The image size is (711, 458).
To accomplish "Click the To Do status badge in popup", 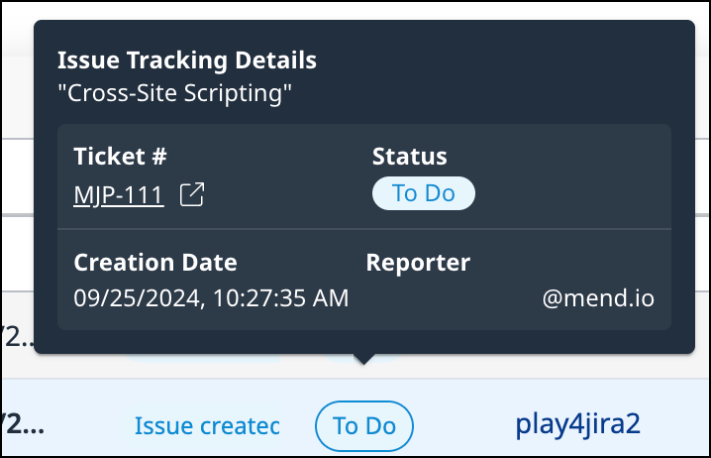I will [x=423, y=193].
